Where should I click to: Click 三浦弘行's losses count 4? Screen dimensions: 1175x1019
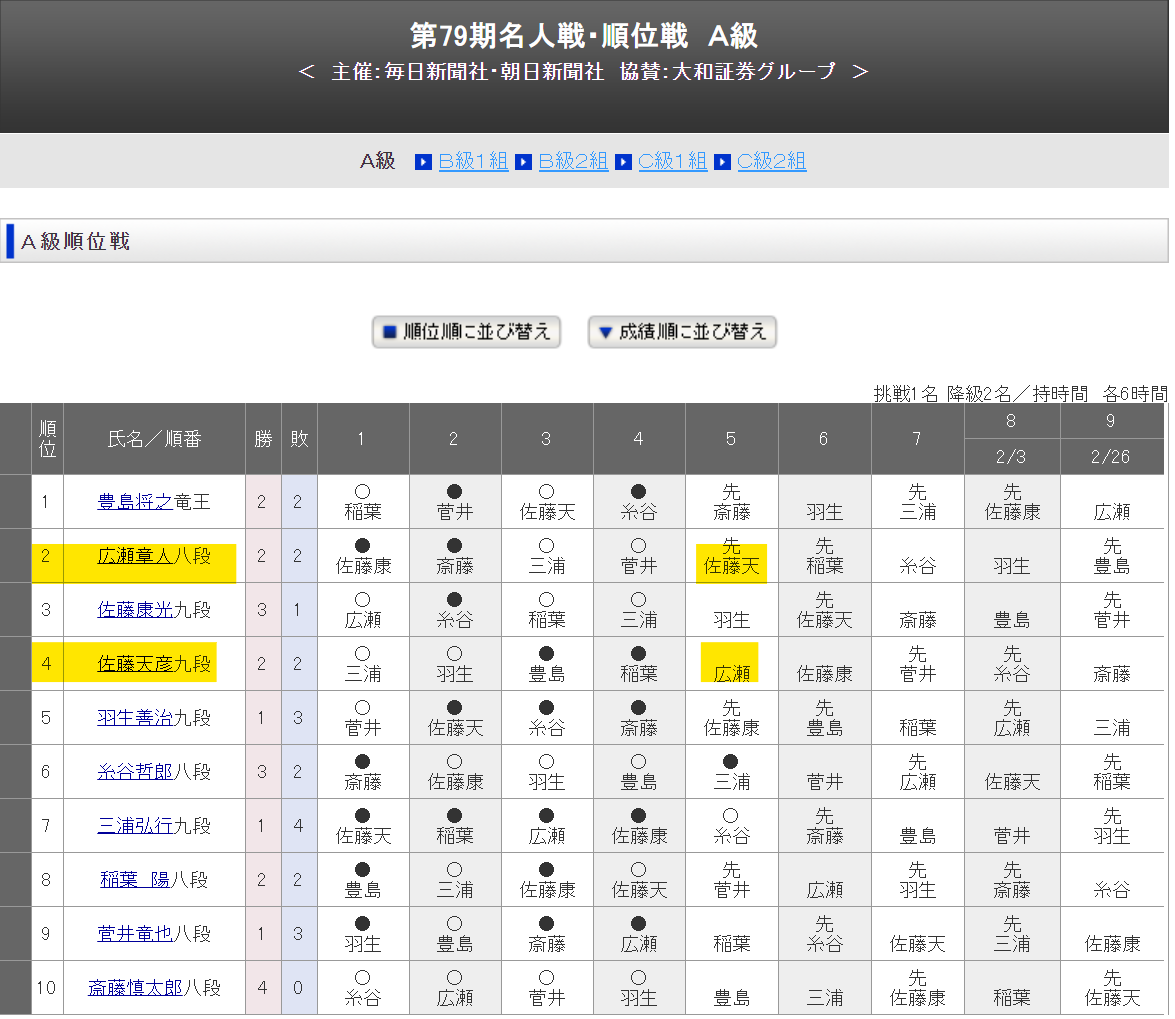pos(298,826)
